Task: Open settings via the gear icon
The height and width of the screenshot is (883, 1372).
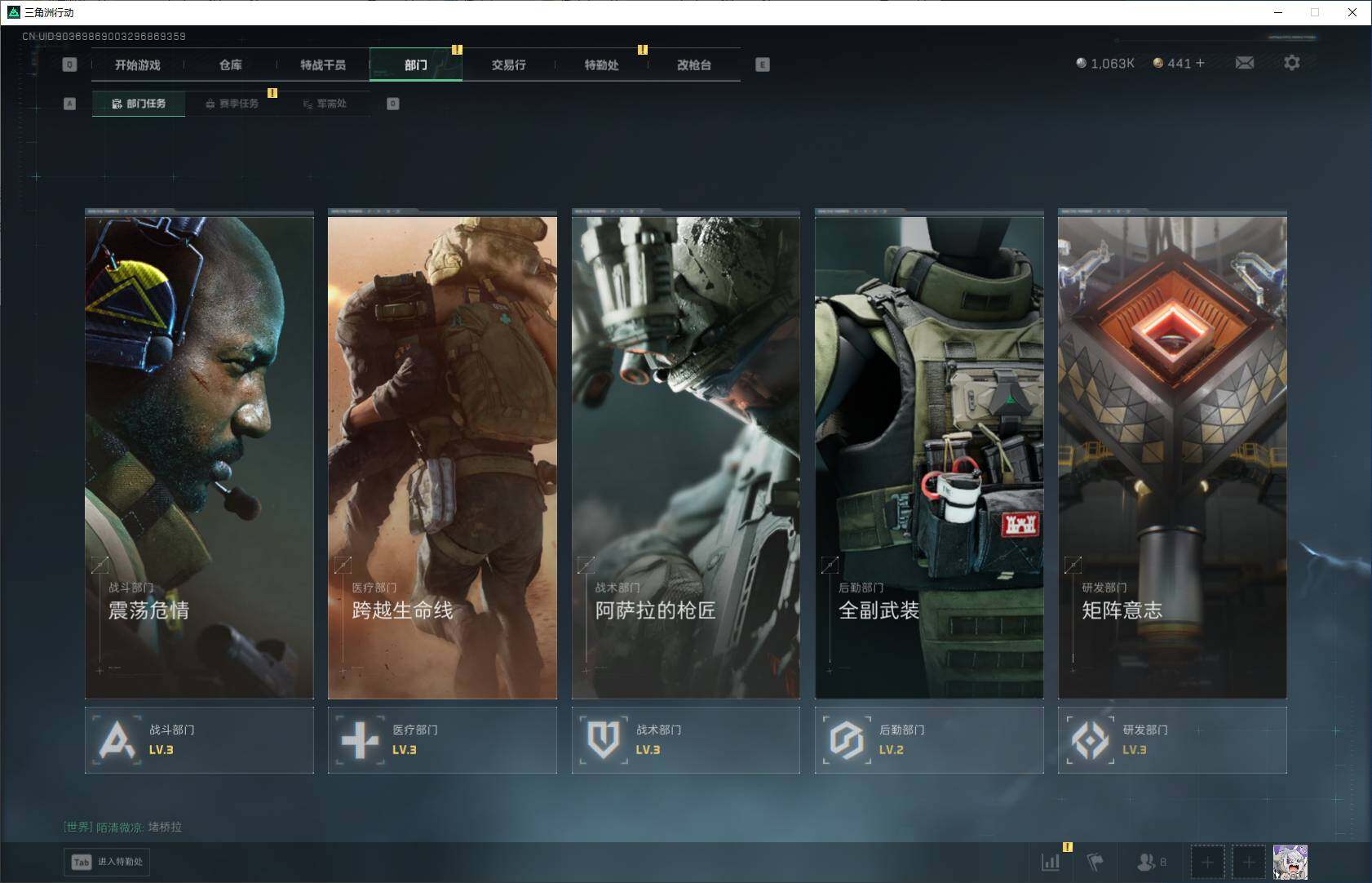Action: tap(1291, 63)
